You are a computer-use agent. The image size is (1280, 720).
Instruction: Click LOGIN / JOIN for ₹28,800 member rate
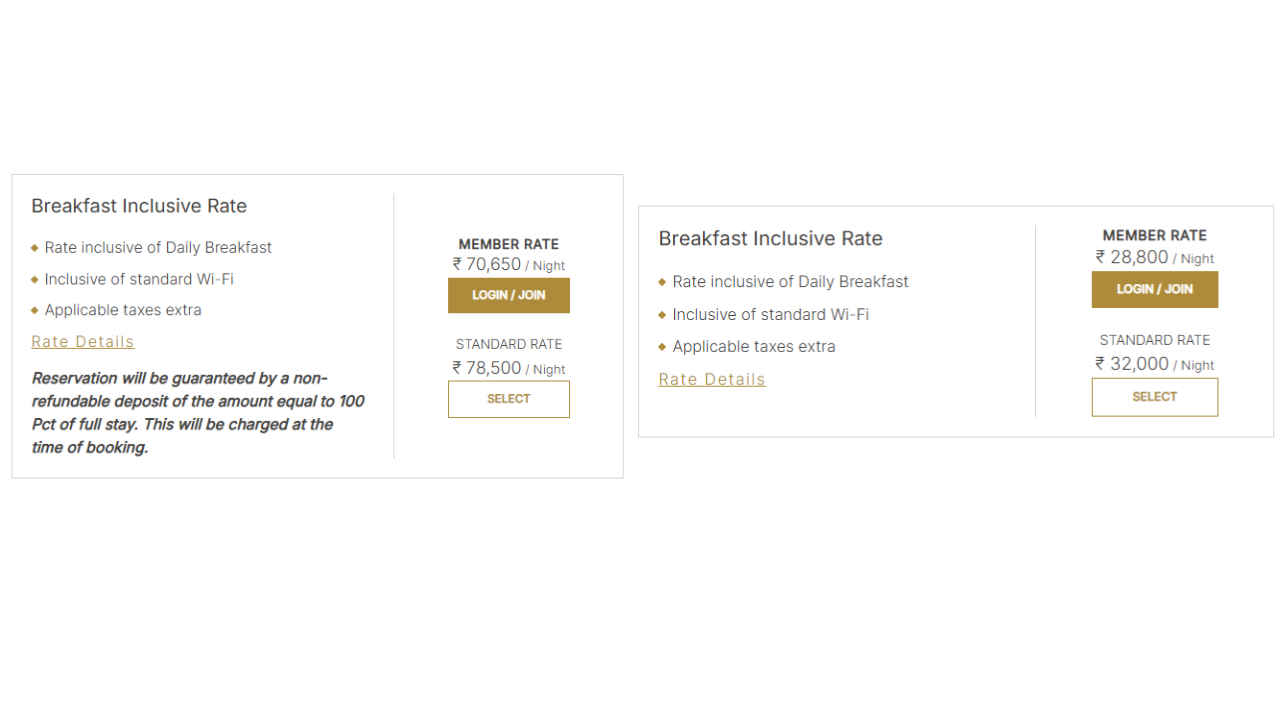pyautogui.click(x=1154, y=289)
